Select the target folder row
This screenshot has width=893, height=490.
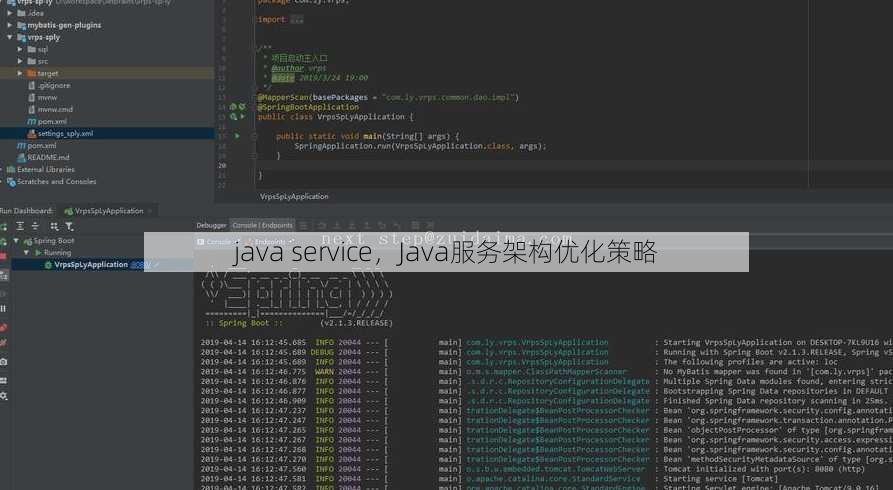[x=107, y=74]
